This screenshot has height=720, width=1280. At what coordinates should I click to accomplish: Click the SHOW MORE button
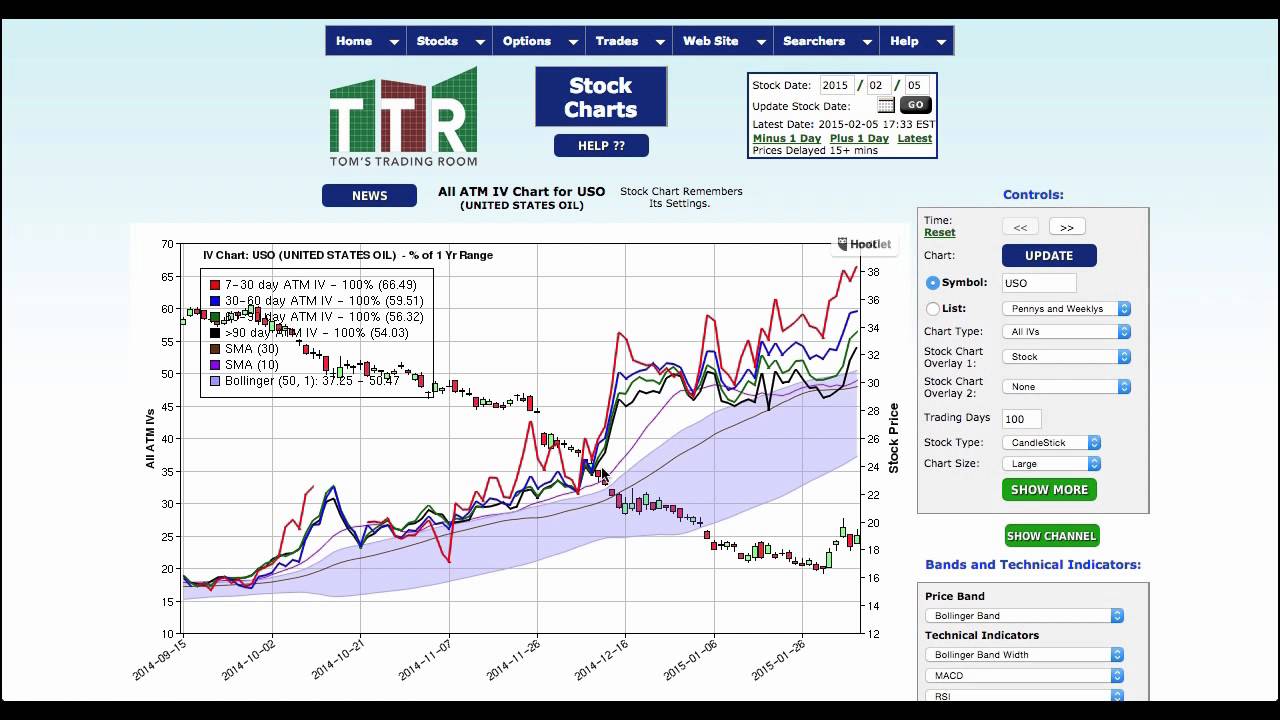pos(1049,489)
